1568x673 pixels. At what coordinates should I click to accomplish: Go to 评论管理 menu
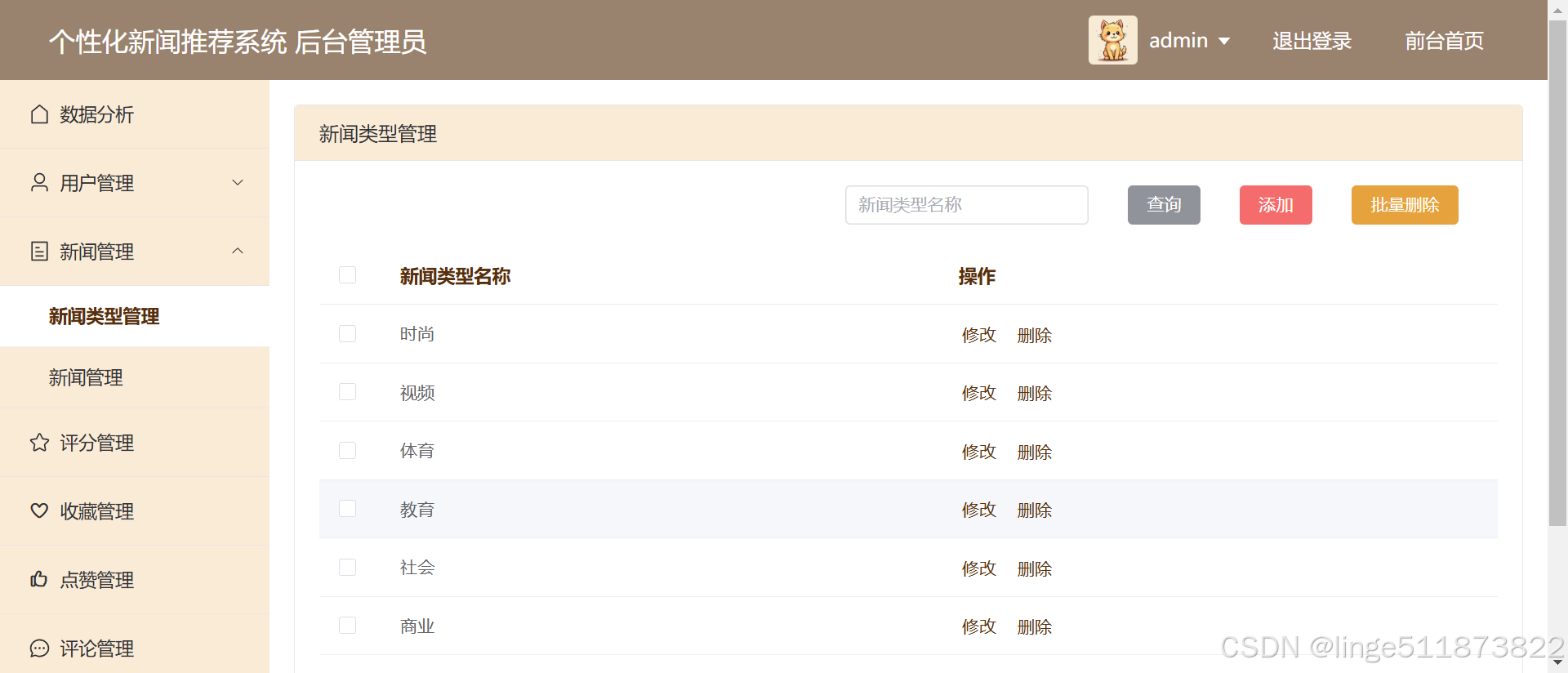pos(135,645)
